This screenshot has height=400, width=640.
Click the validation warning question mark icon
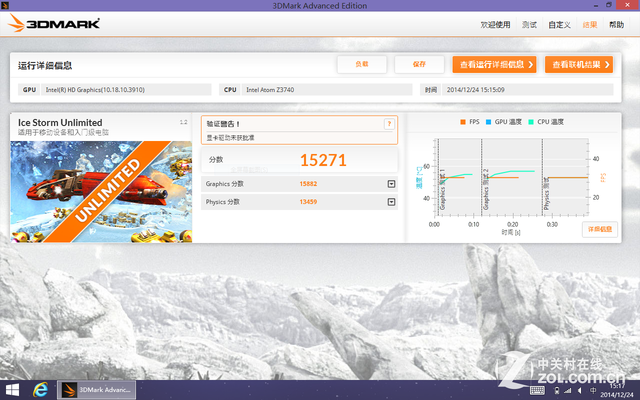pyautogui.click(x=389, y=124)
